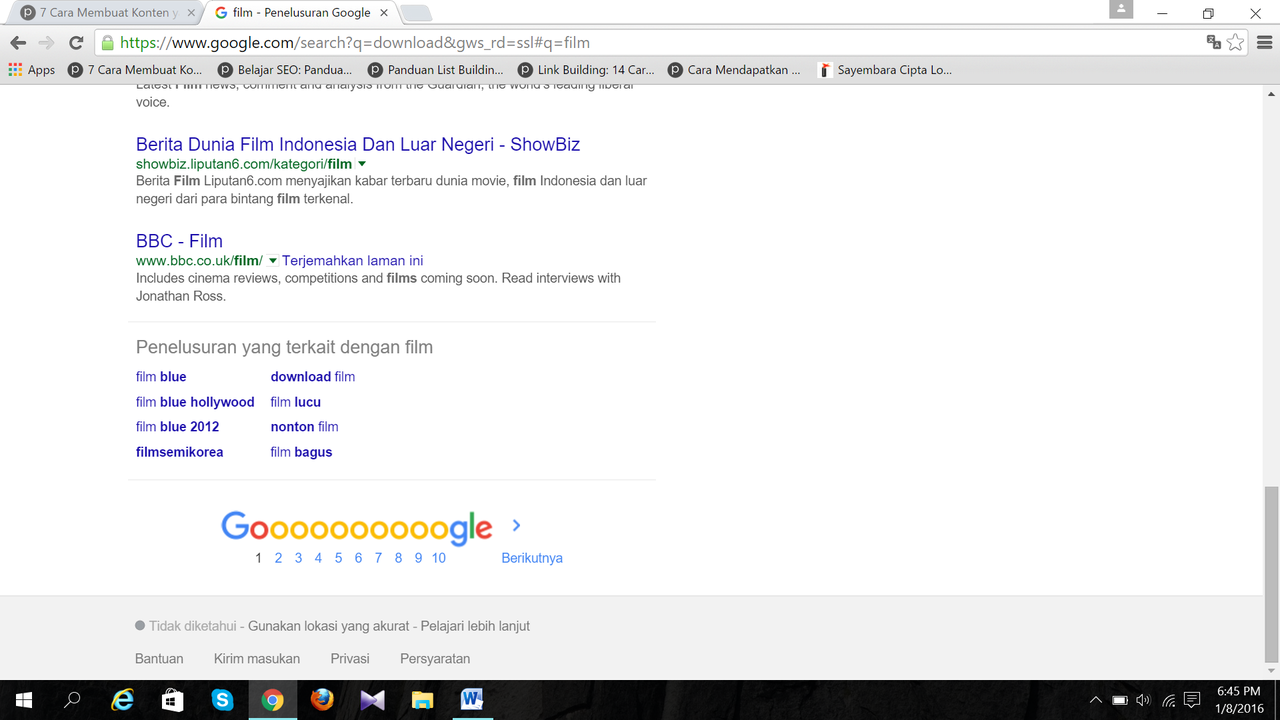Open a new tab with the new-tab button
Viewport: 1280px width, 720px height.
click(416, 13)
